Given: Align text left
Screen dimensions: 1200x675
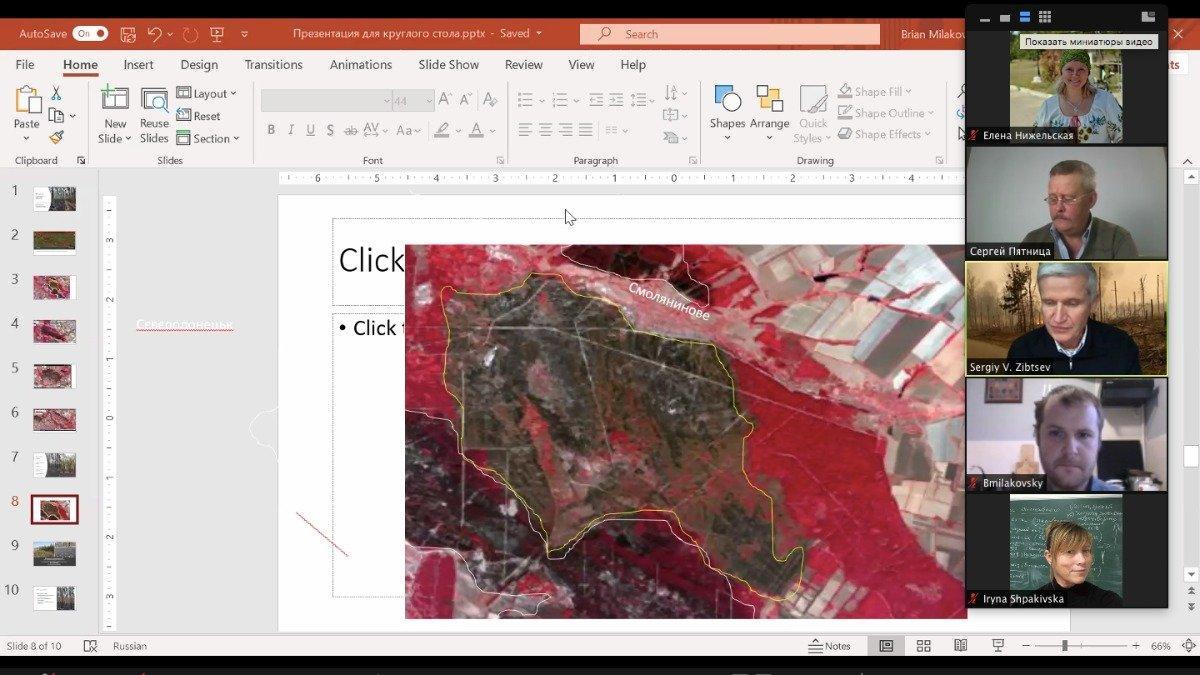Looking at the screenshot, I should point(525,130).
